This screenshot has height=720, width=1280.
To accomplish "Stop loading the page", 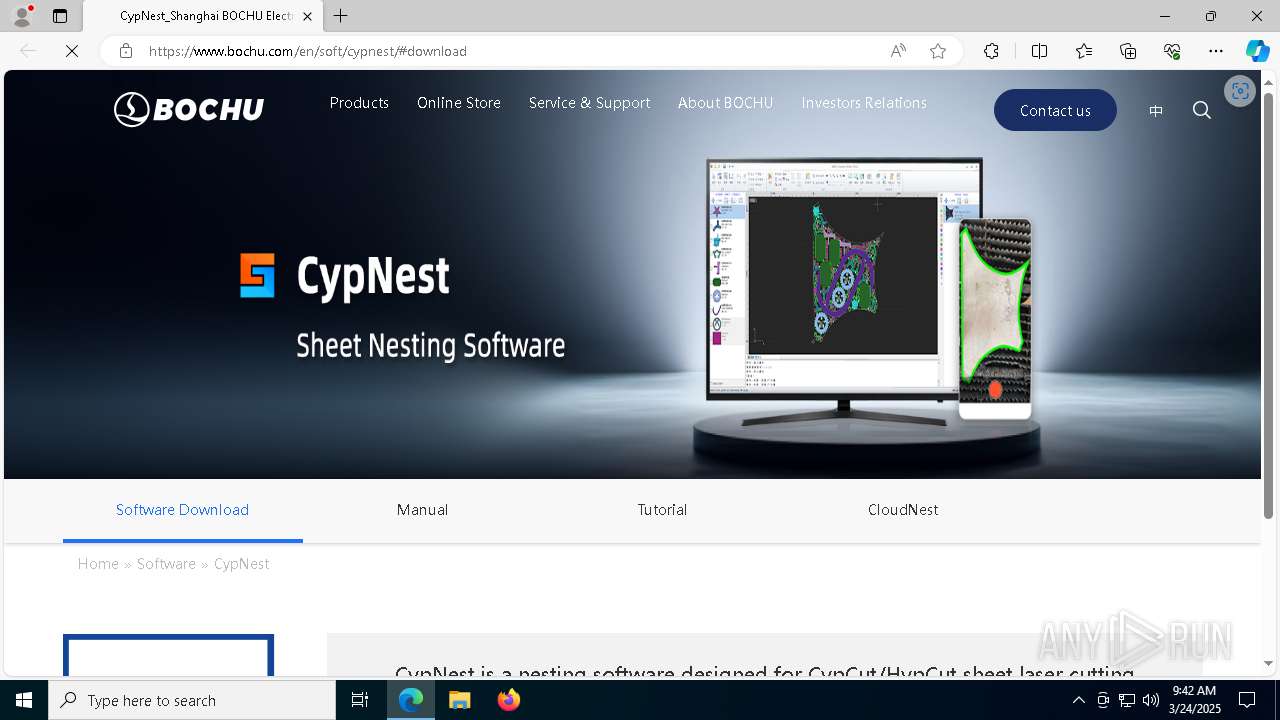I will [72, 51].
